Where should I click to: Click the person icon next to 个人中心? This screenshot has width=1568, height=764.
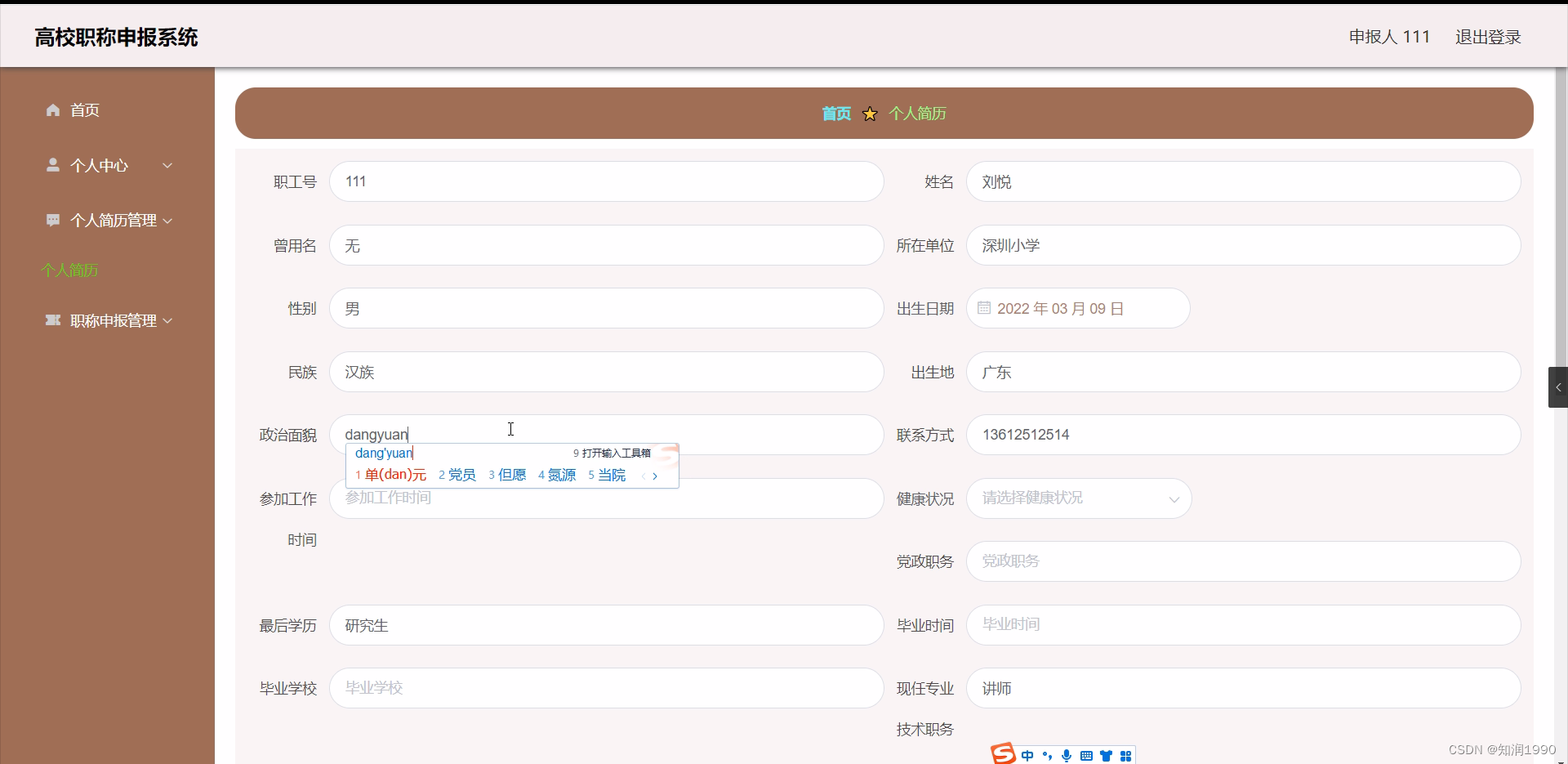52,165
